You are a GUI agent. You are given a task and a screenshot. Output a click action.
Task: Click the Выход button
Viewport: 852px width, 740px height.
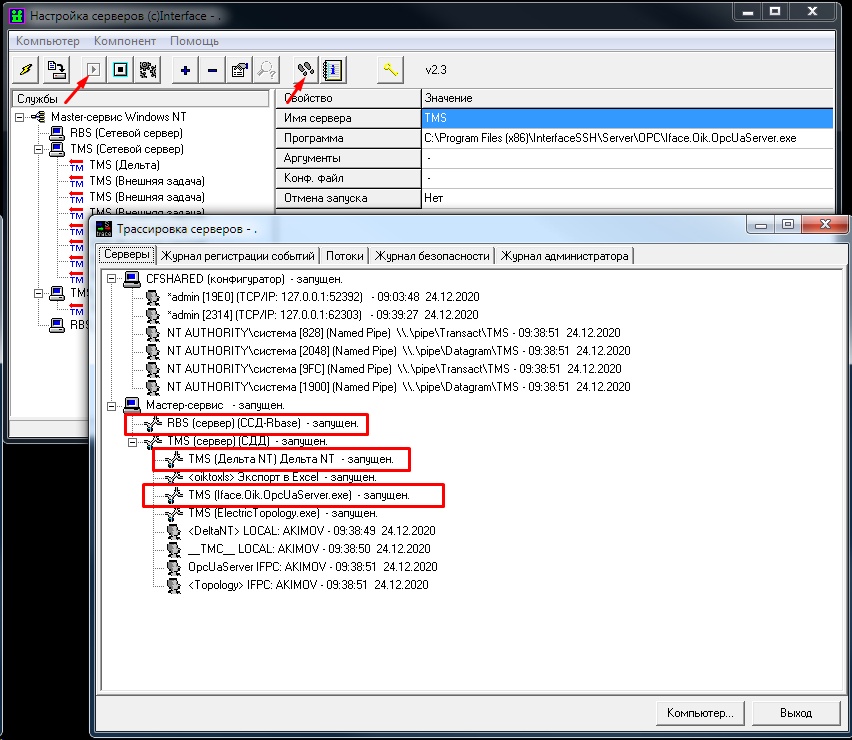795,713
